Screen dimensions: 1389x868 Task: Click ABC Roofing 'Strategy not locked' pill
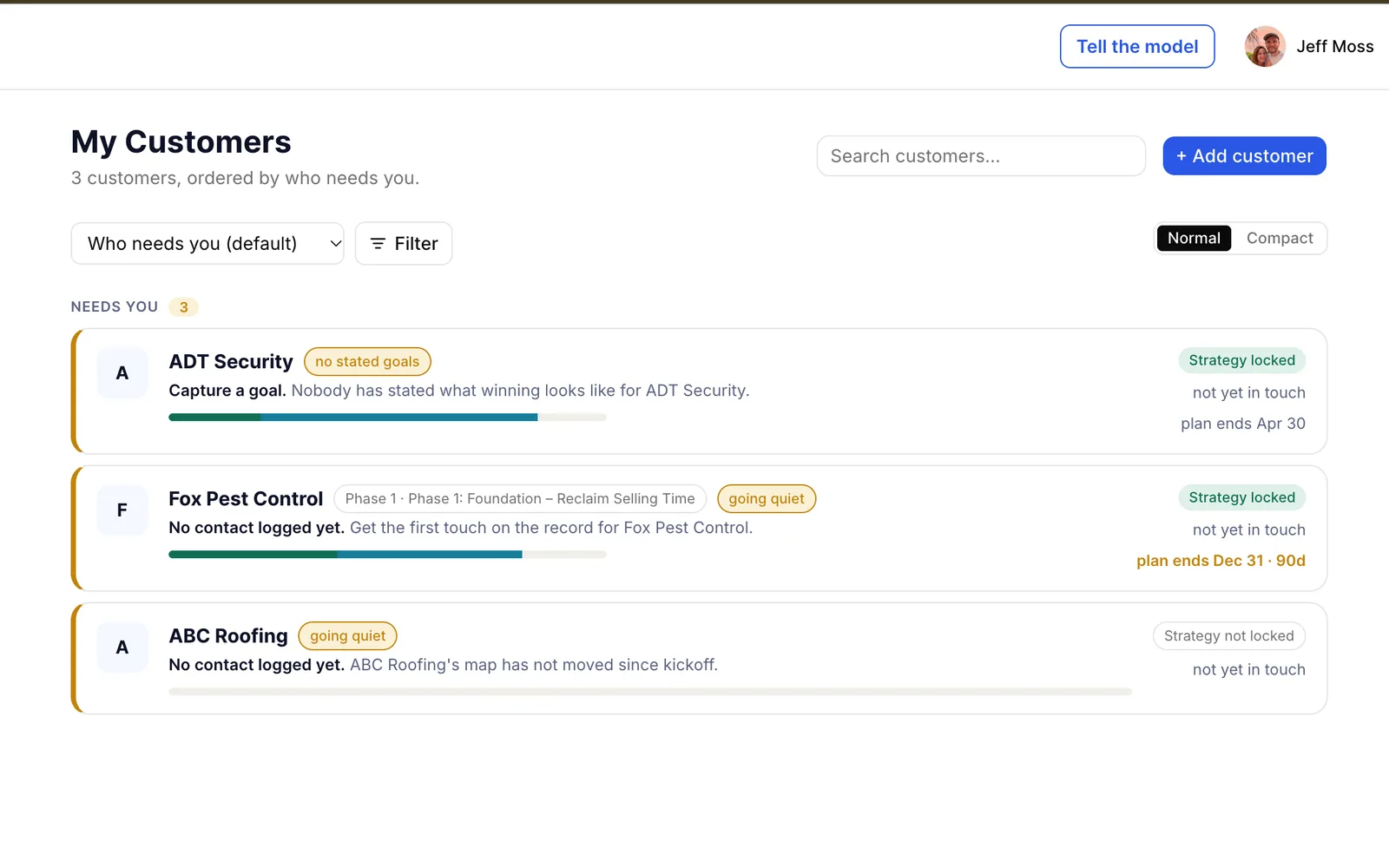1228,636
